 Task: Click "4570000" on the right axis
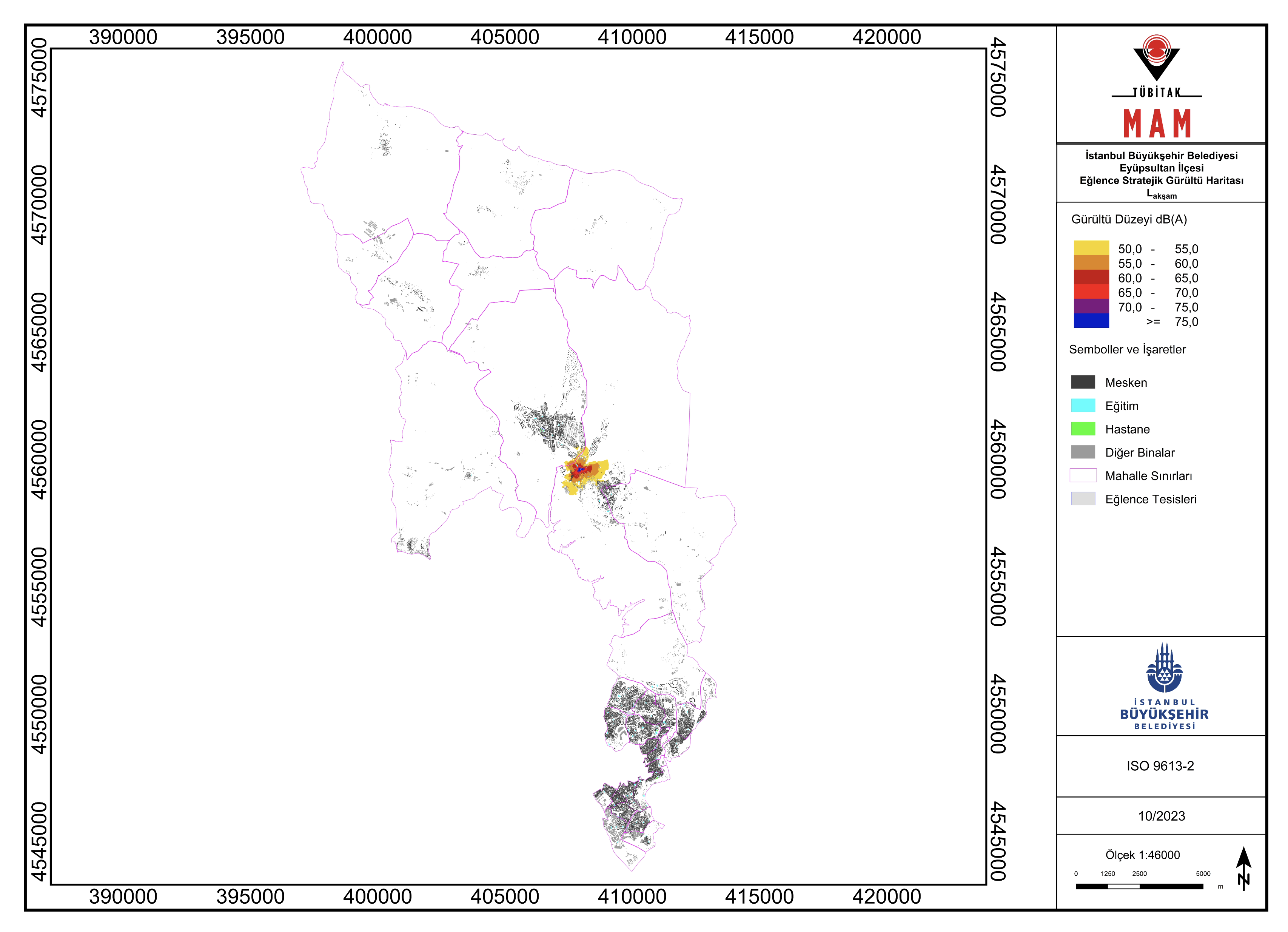click(998, 204)
